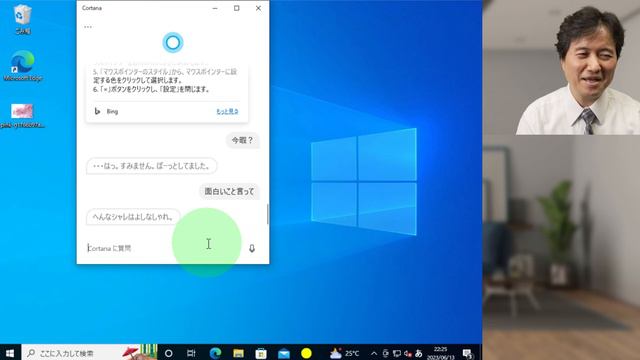This screenshot has height=360, width=640.
Task: Select the 'すみません、ぼーっとしてました。' reply bubble
Action: click(151, 166)
